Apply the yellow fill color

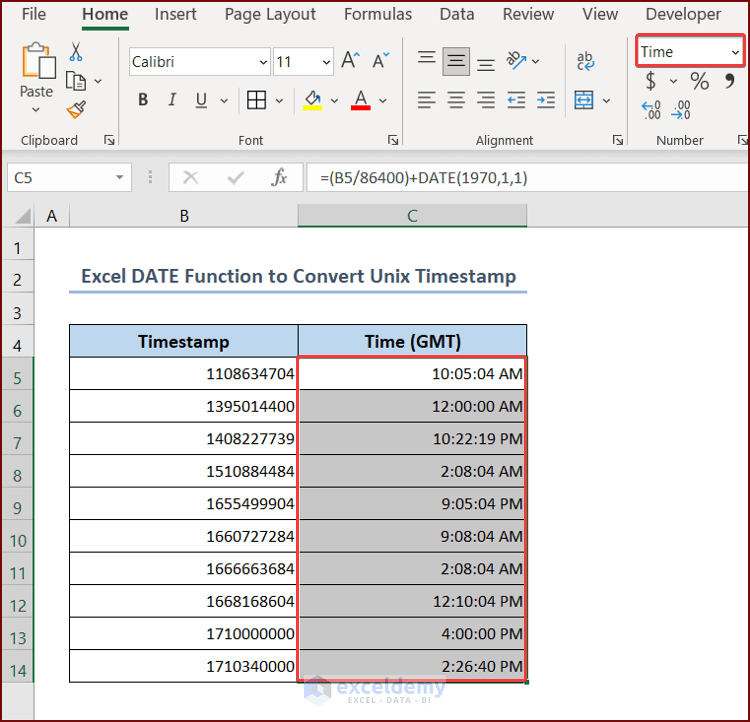[312, 100]
